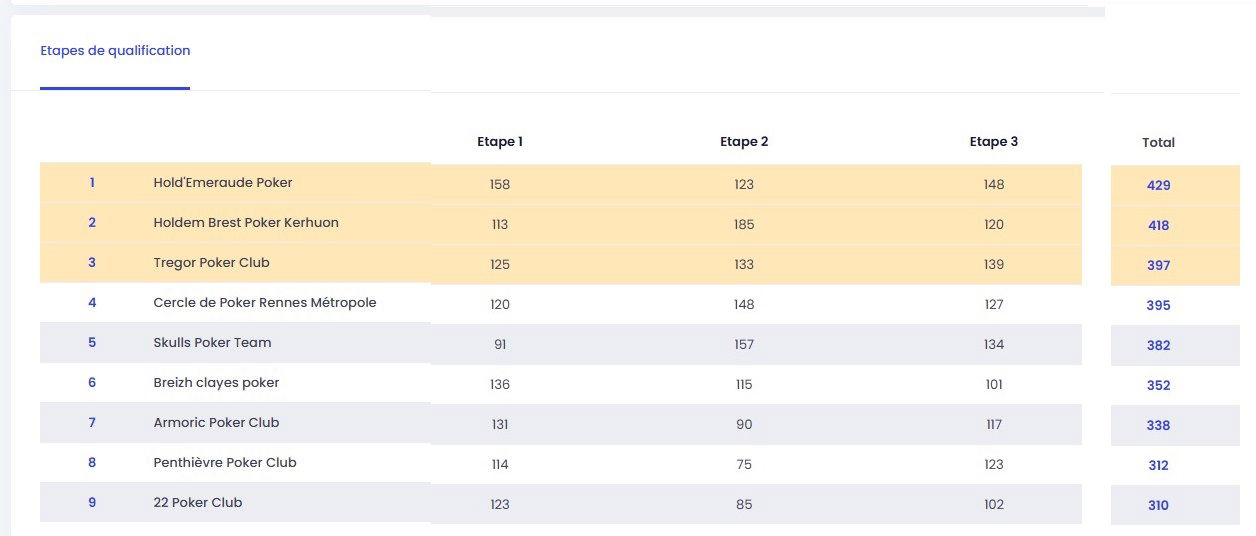Click the Etape 3 column header
This screenshot has height=536, width=1256.
pyautogui.click(x=993, y=142)
